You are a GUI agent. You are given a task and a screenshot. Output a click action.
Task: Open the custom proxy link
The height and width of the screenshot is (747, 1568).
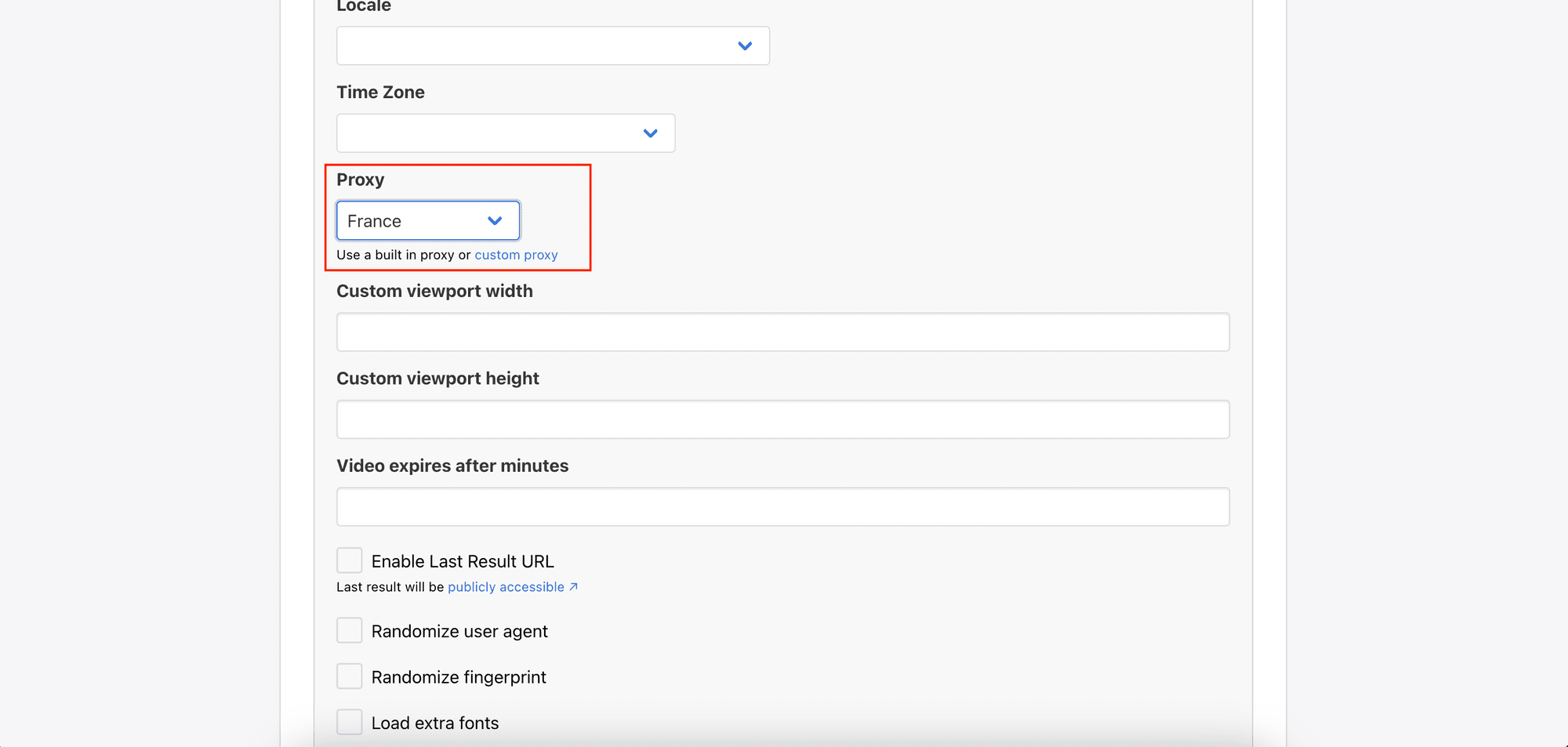pyautogui.click(x=516, y=255)
